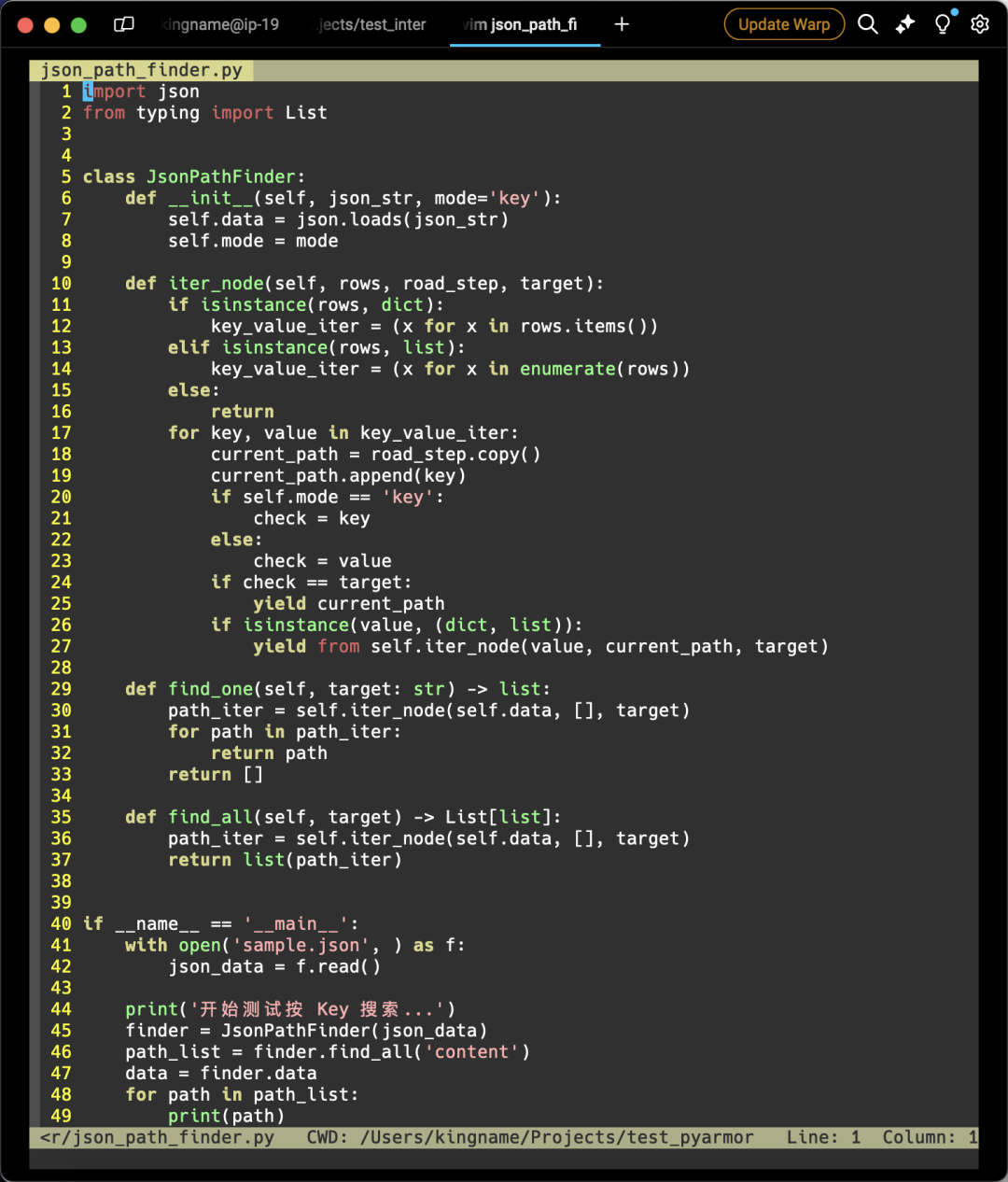Click 'check = key' line

(312, 519)
